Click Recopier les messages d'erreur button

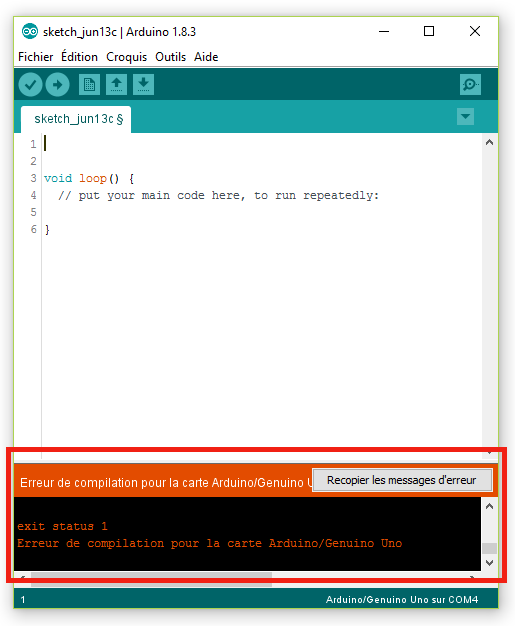pos(402,480)
